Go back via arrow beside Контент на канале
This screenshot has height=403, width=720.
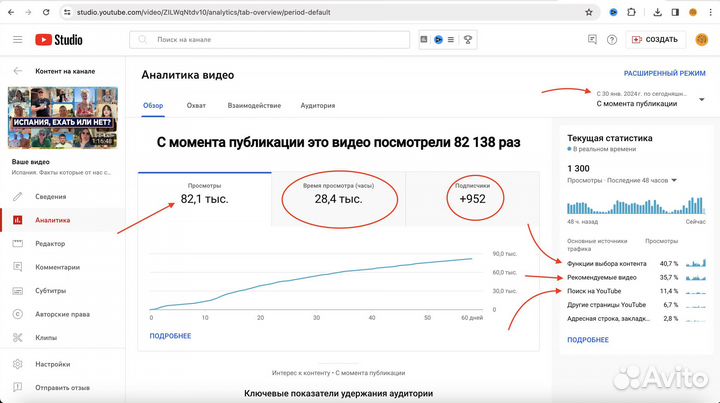click(17, 71)
